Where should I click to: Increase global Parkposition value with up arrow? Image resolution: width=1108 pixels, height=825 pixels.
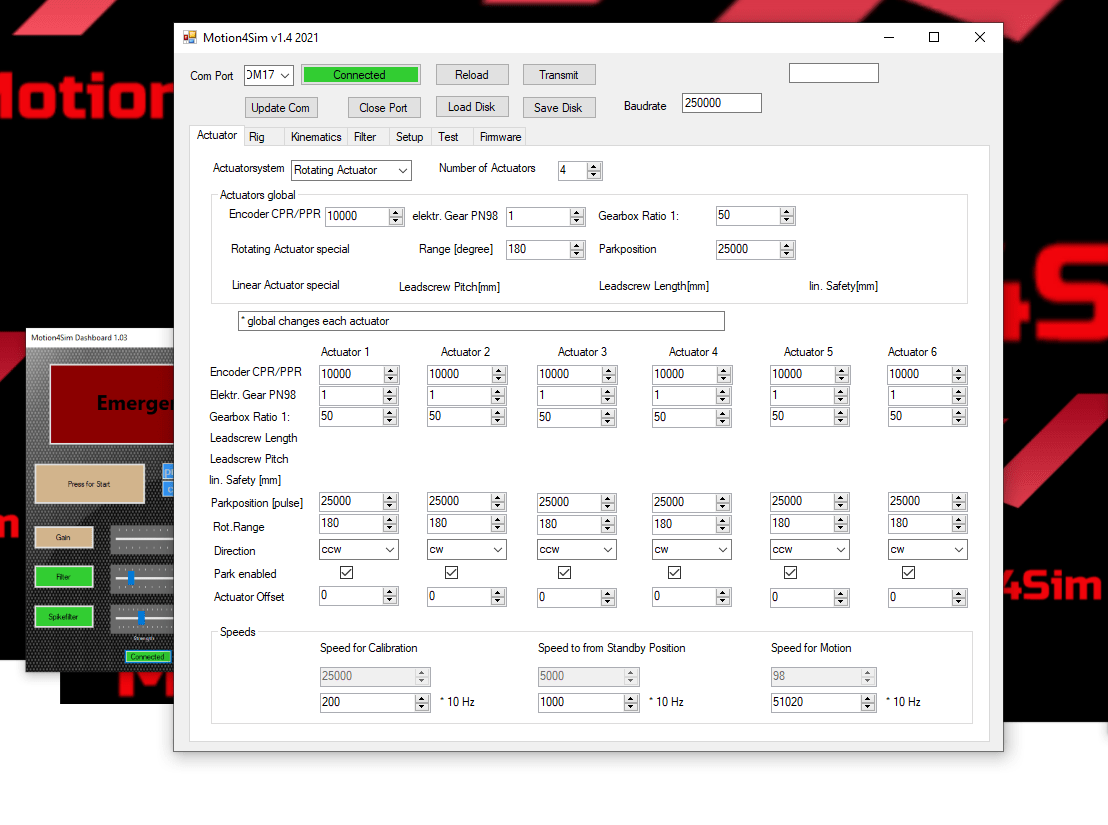(x=787, y=245)
